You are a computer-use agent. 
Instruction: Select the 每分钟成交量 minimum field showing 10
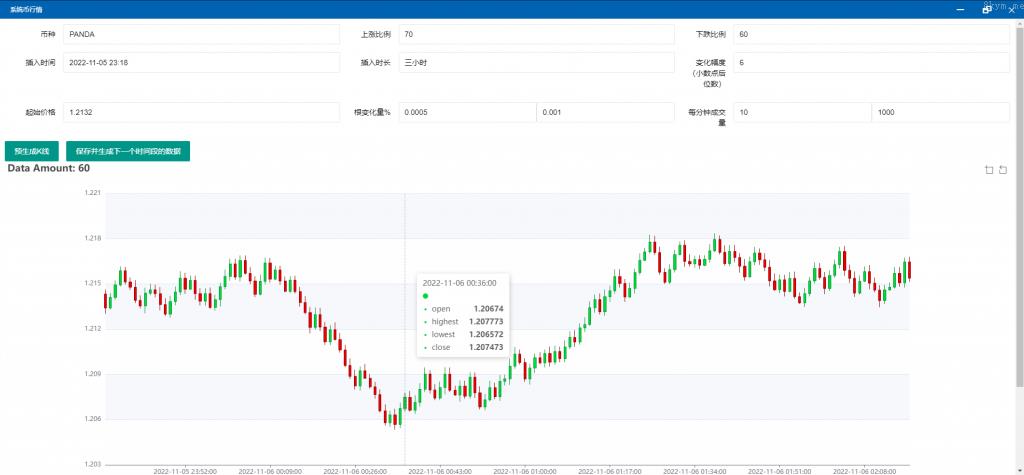tap(801, 112)
